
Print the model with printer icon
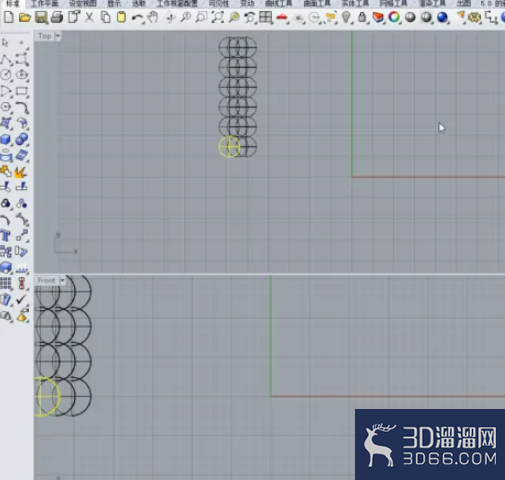coord(57,17)
